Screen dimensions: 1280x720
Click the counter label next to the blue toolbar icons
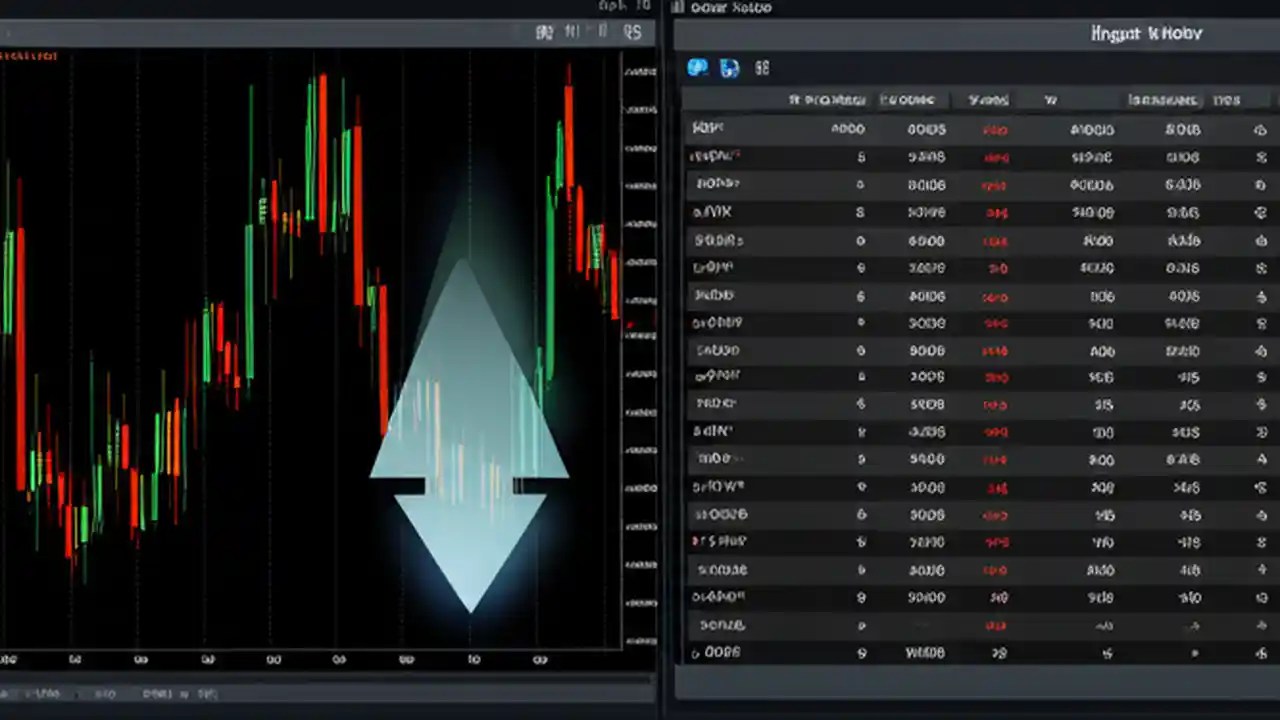pos(762,67)
